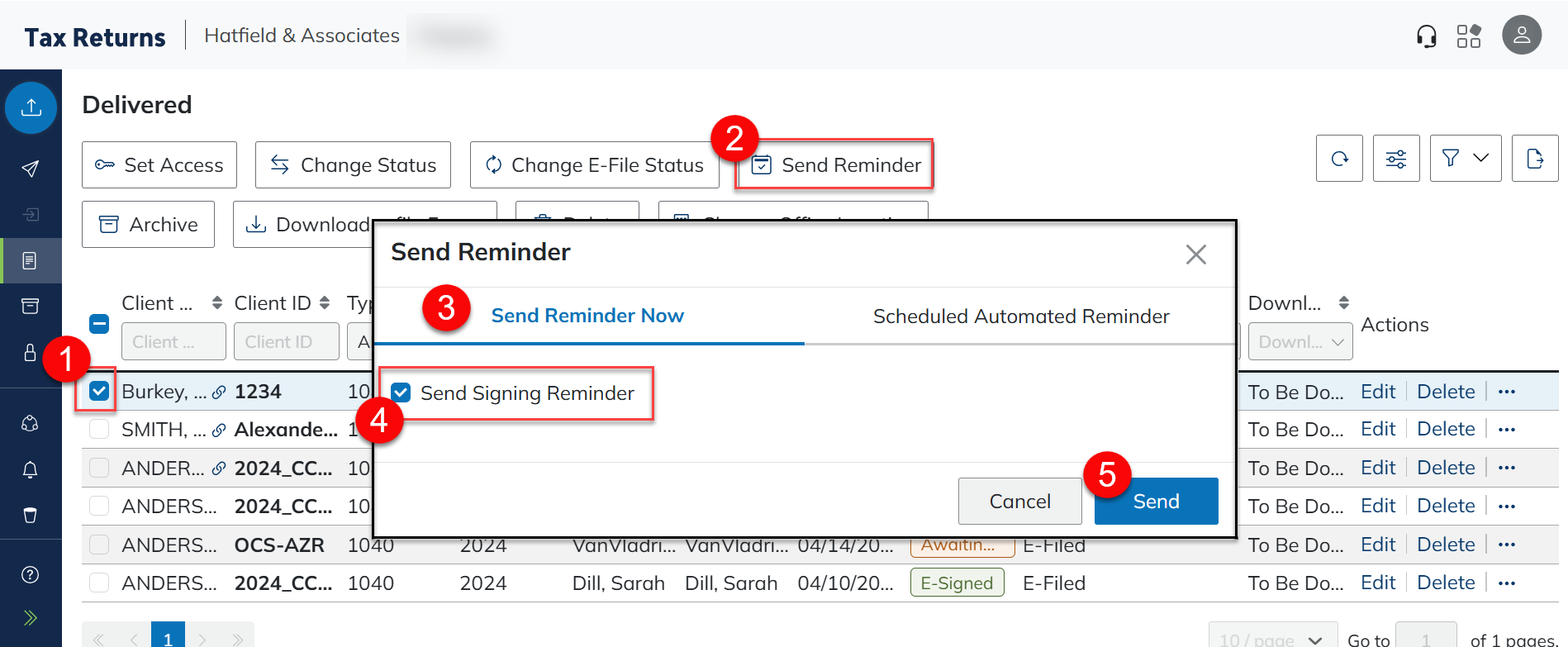Uncheck the Send Signing Reminder checkbox
1568x647 pixels.
402,392
